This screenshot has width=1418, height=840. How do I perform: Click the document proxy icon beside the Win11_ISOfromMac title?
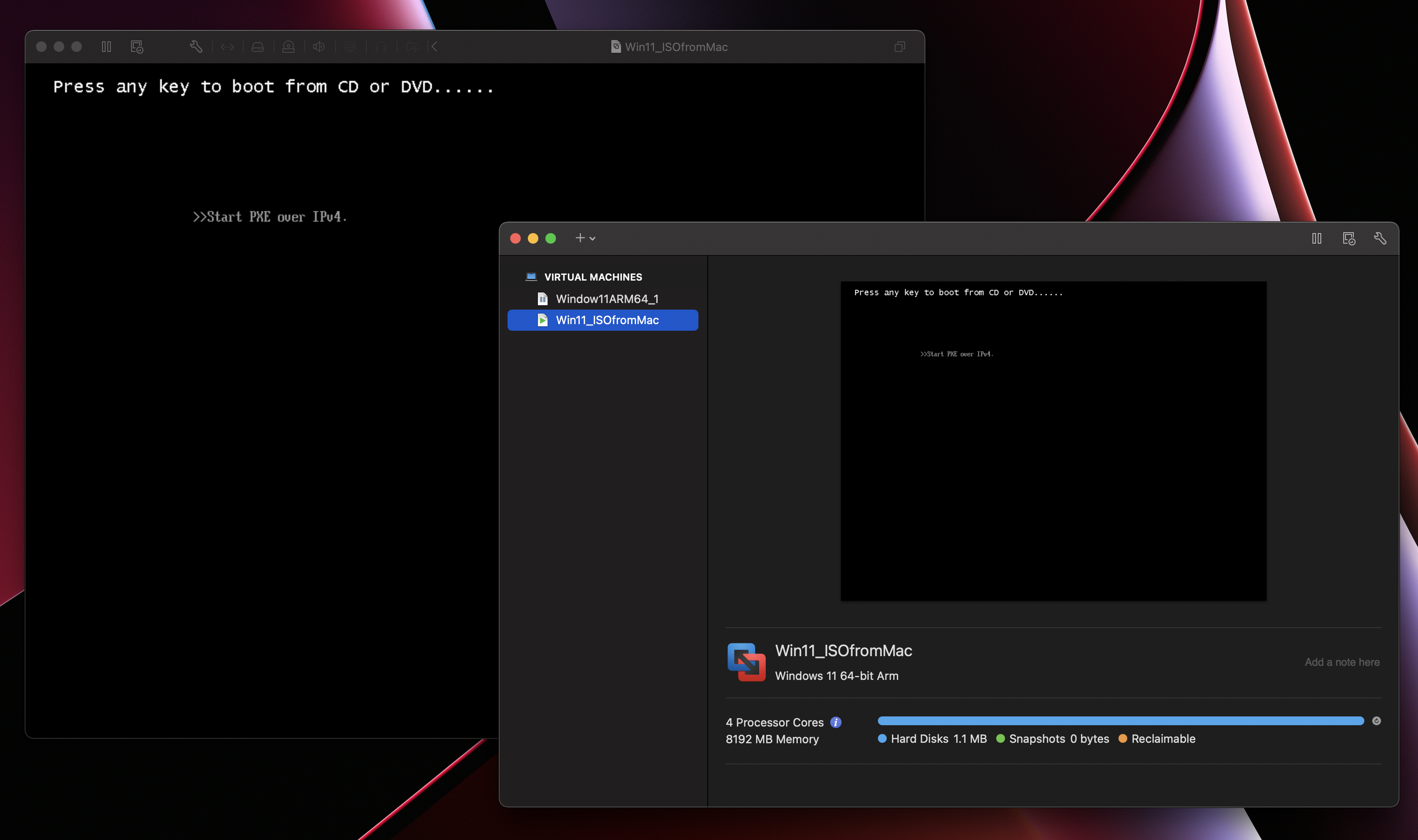pos(616,47)
